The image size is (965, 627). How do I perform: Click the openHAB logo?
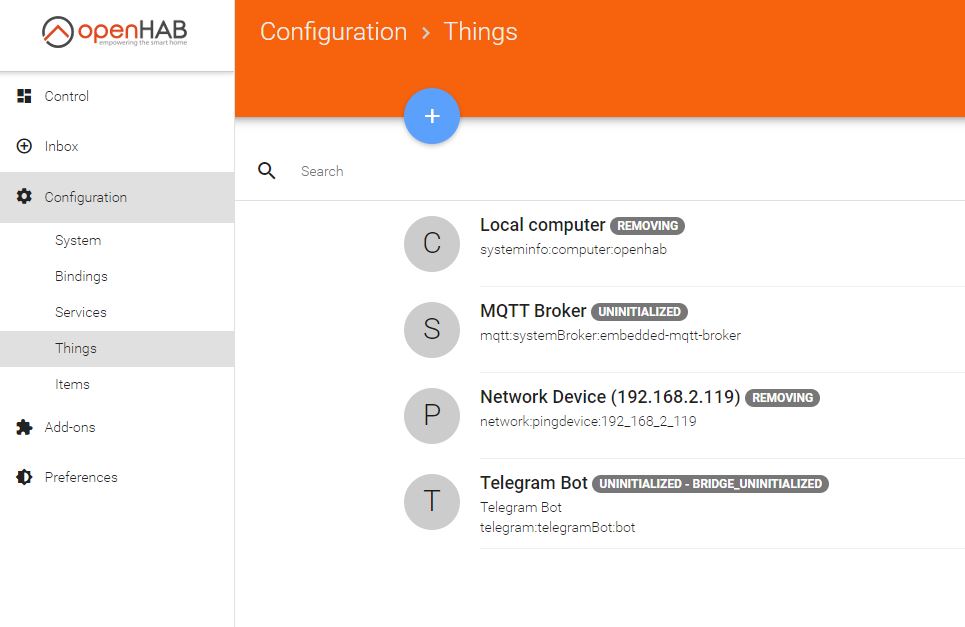[x=114, y=32]
